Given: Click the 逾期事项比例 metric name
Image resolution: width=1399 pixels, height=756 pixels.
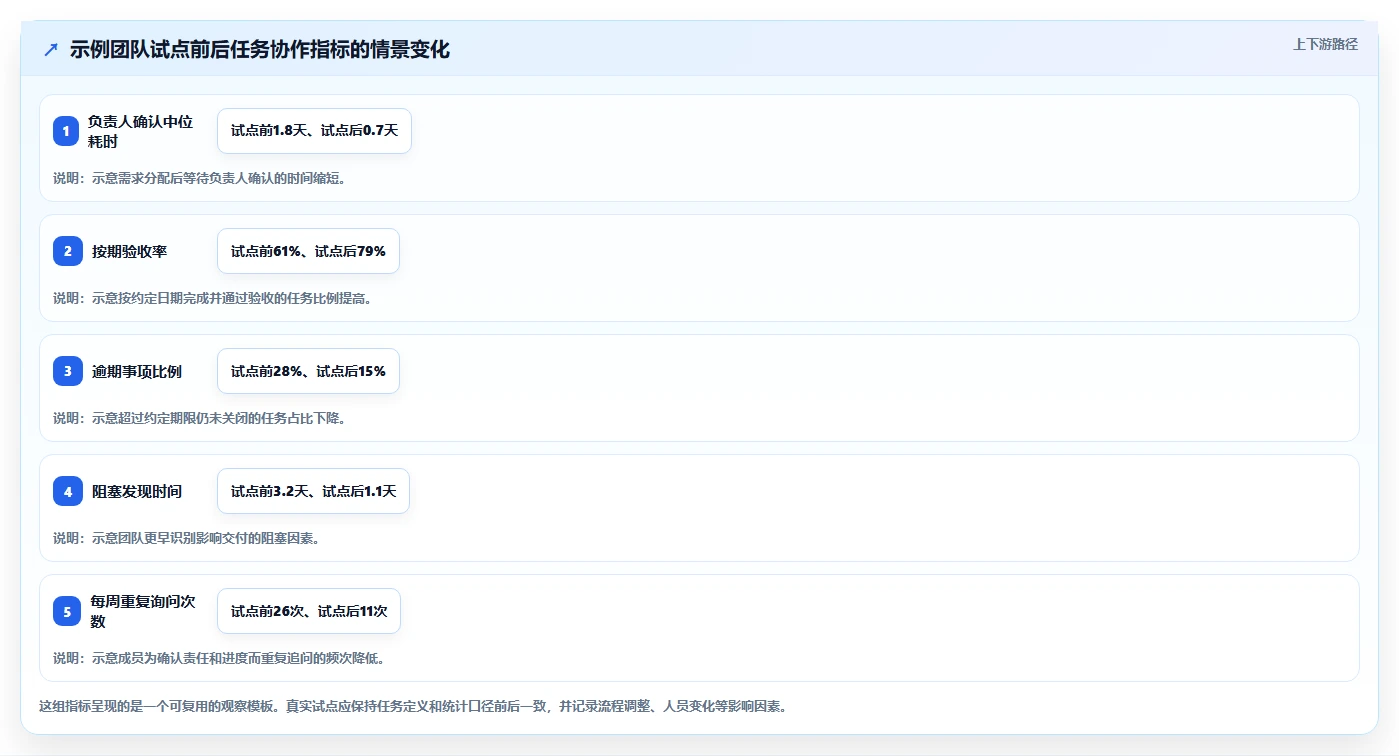Looking at the screenshot, I should click(x=137, y=371).
